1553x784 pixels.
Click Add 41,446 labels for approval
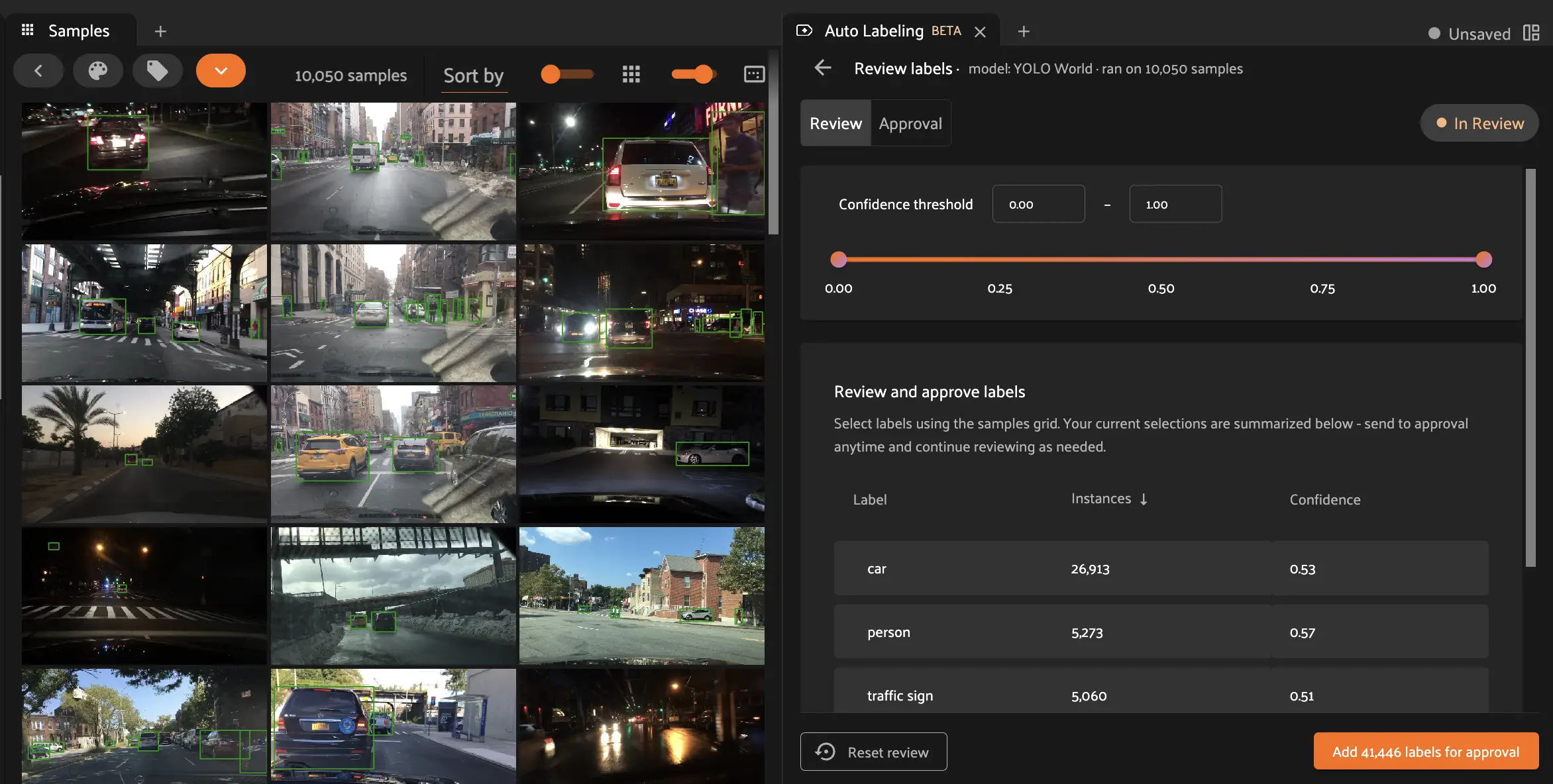(1426, 752)
